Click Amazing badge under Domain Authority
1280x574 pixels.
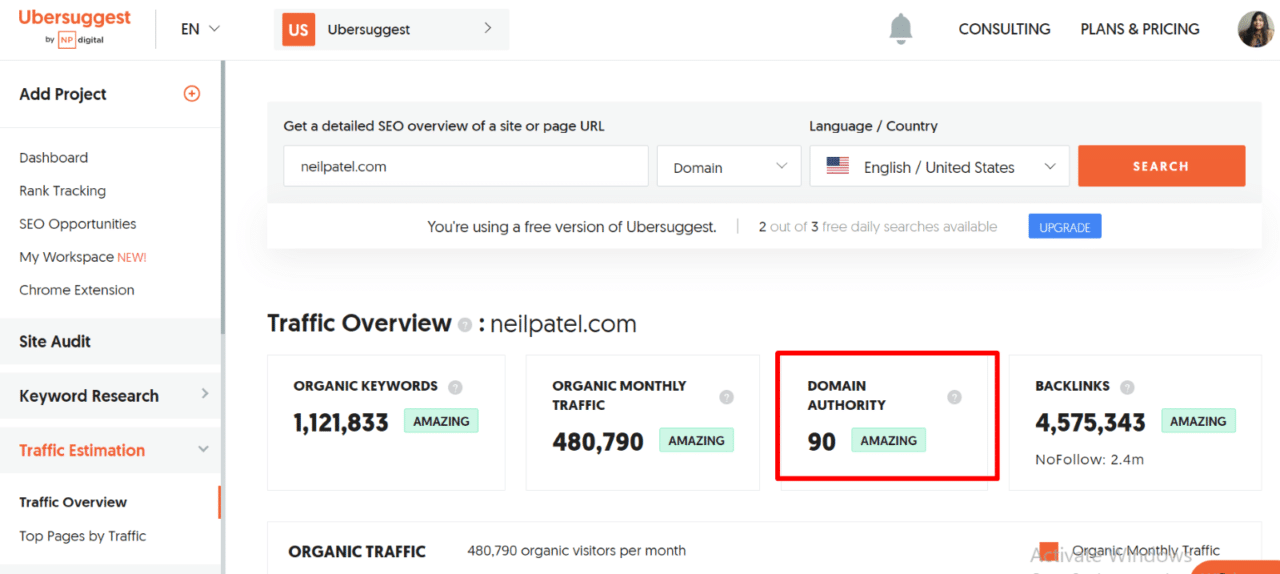pyautogui.click(x=888, y=440)
